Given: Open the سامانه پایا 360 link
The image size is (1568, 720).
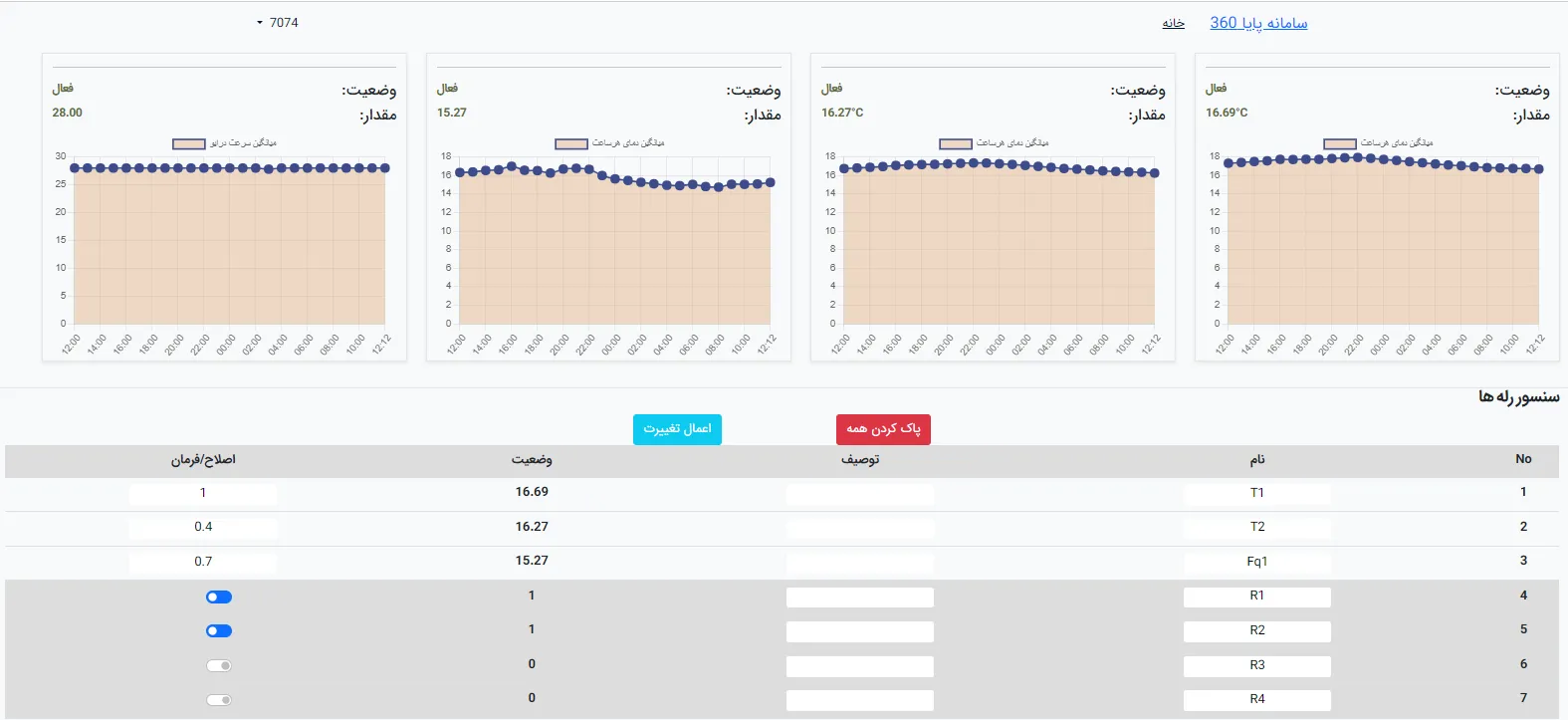Looking at the screenshot, I should [x=1258, y=23].
